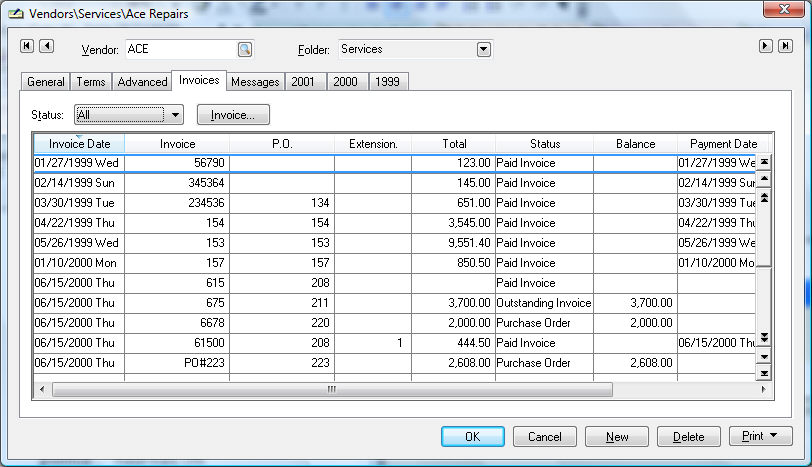Open the 2000 tab
Screen dimensions: 812x467
pyautogui.click(x=345, y=82)
